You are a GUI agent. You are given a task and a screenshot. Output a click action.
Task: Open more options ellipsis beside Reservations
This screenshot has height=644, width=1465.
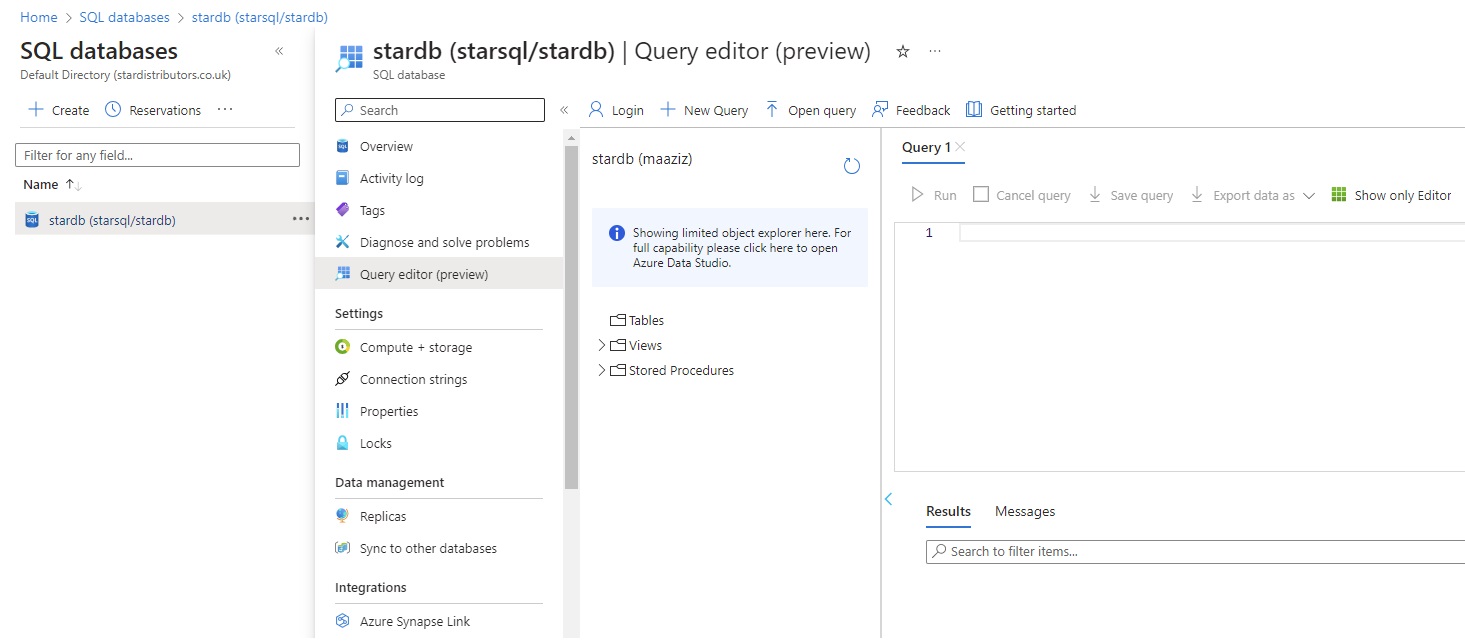(225, 109)
